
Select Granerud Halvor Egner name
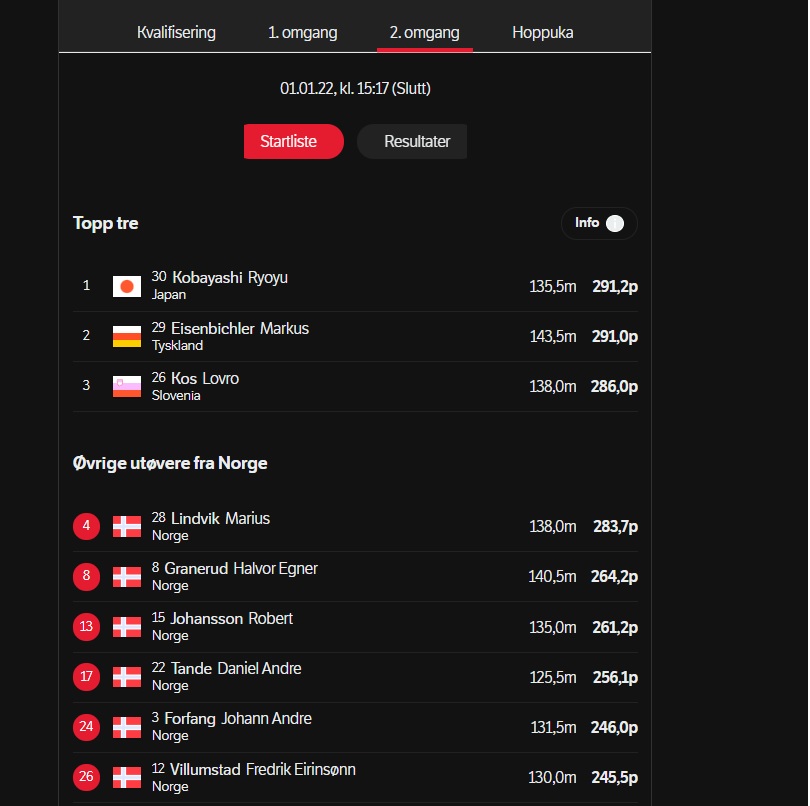point(241,568)
